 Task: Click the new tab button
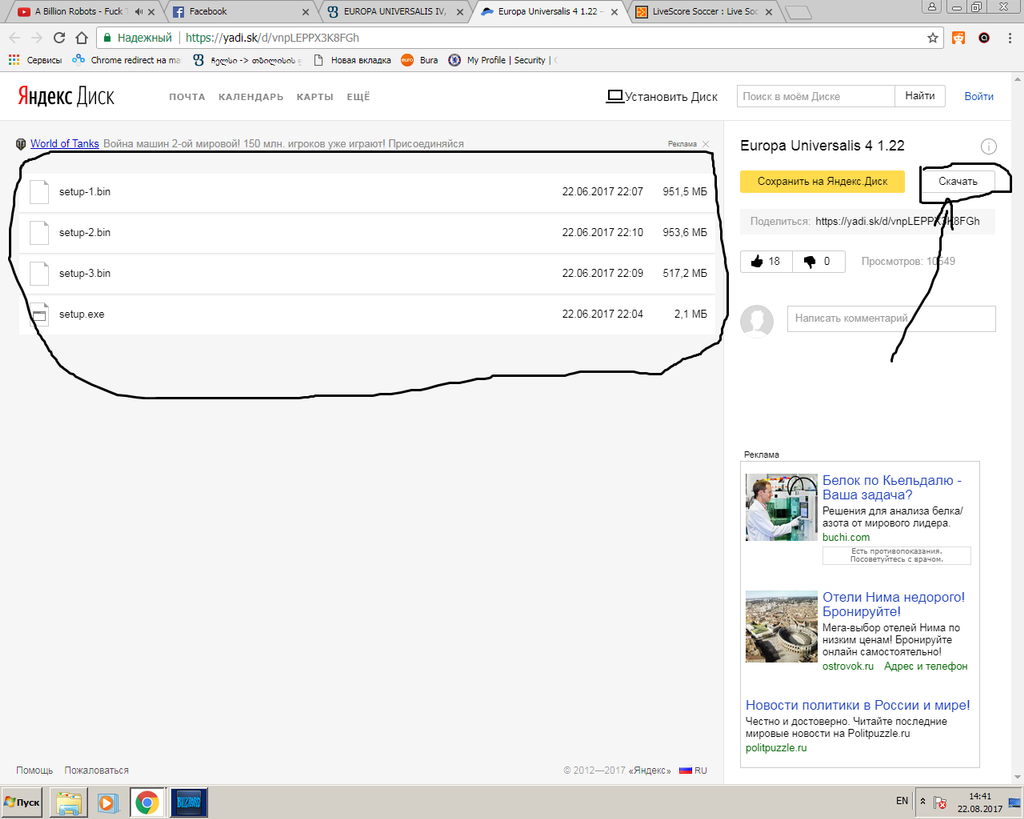click(797, 12)
